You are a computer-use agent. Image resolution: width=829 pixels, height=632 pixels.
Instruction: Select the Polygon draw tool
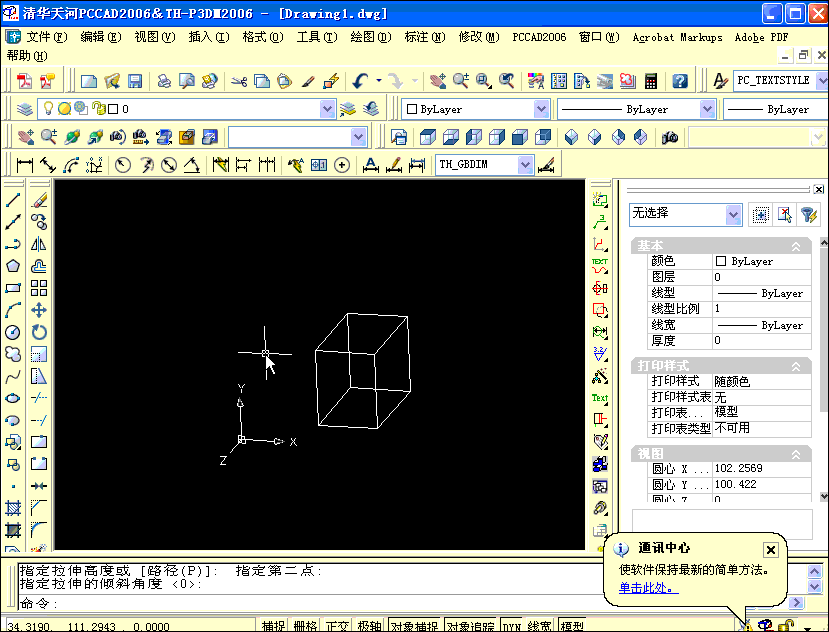13,266
